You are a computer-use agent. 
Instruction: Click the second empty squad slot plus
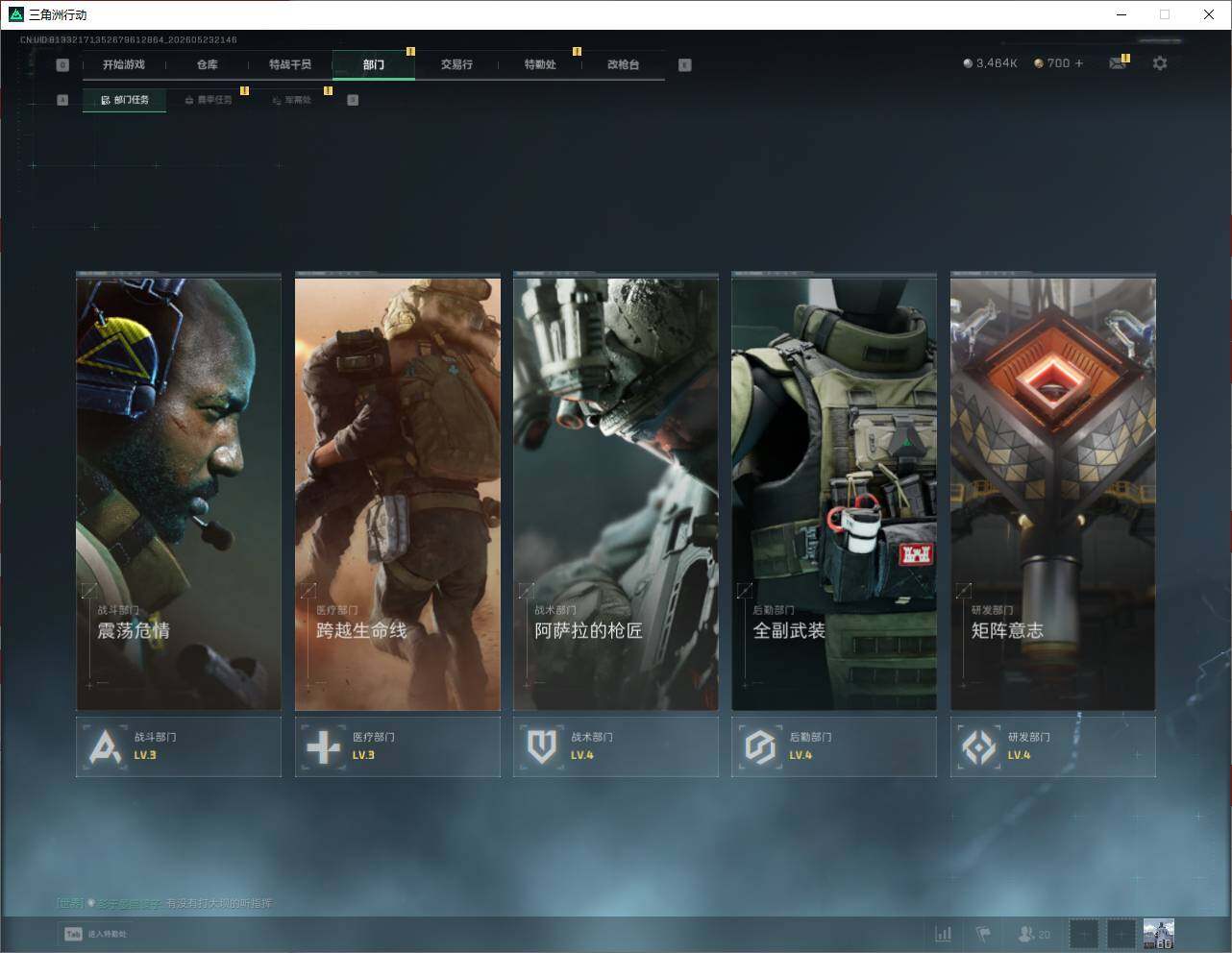[x=1121, y=934]
